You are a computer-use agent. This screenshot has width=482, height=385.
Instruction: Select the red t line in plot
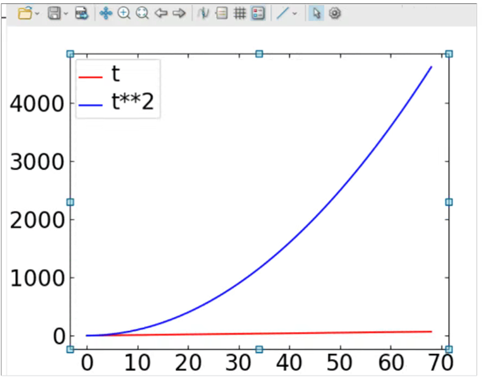click(x=259, y=333)
